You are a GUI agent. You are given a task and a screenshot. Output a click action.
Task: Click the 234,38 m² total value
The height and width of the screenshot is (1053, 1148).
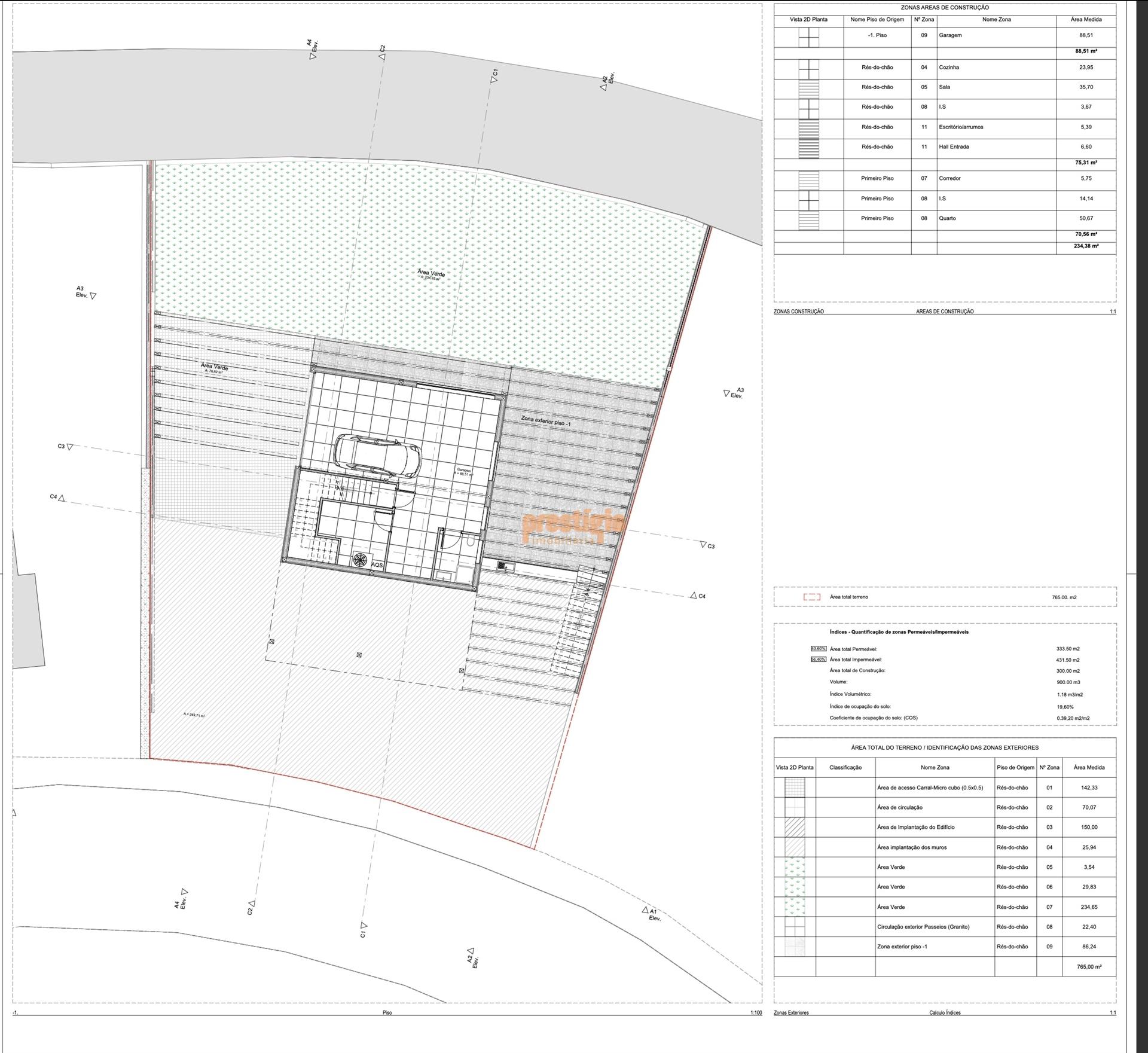(1085, 246)
